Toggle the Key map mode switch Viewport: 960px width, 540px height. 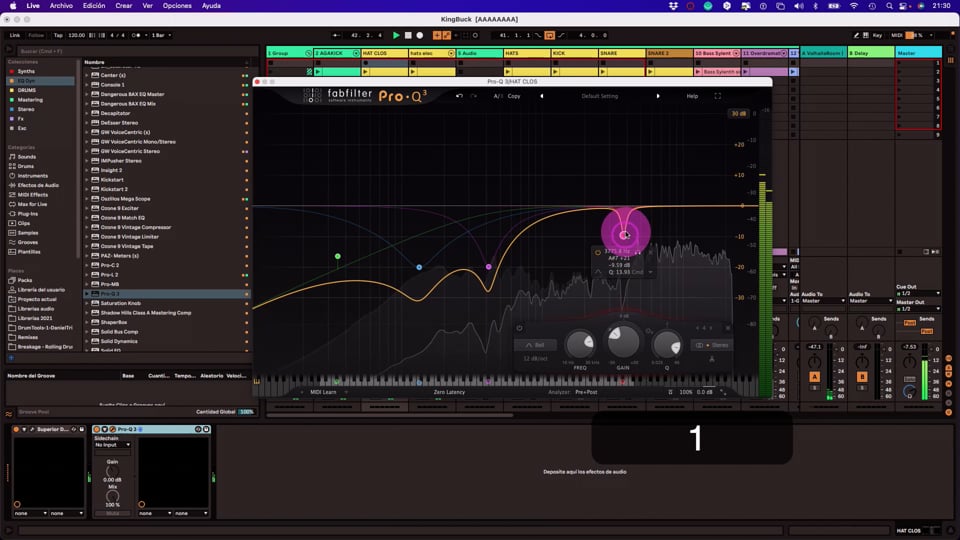click(x=877, y=36)
